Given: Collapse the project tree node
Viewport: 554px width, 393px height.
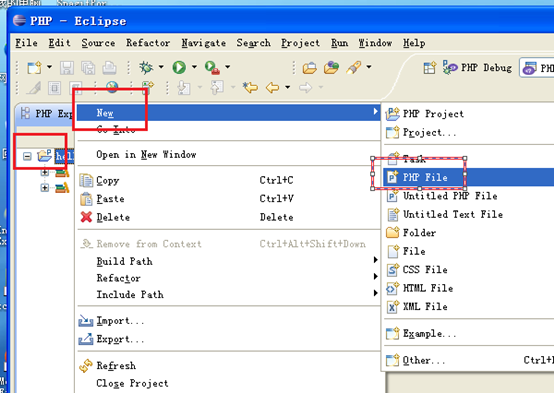Looking at the screenshot, I should [27, 156].
